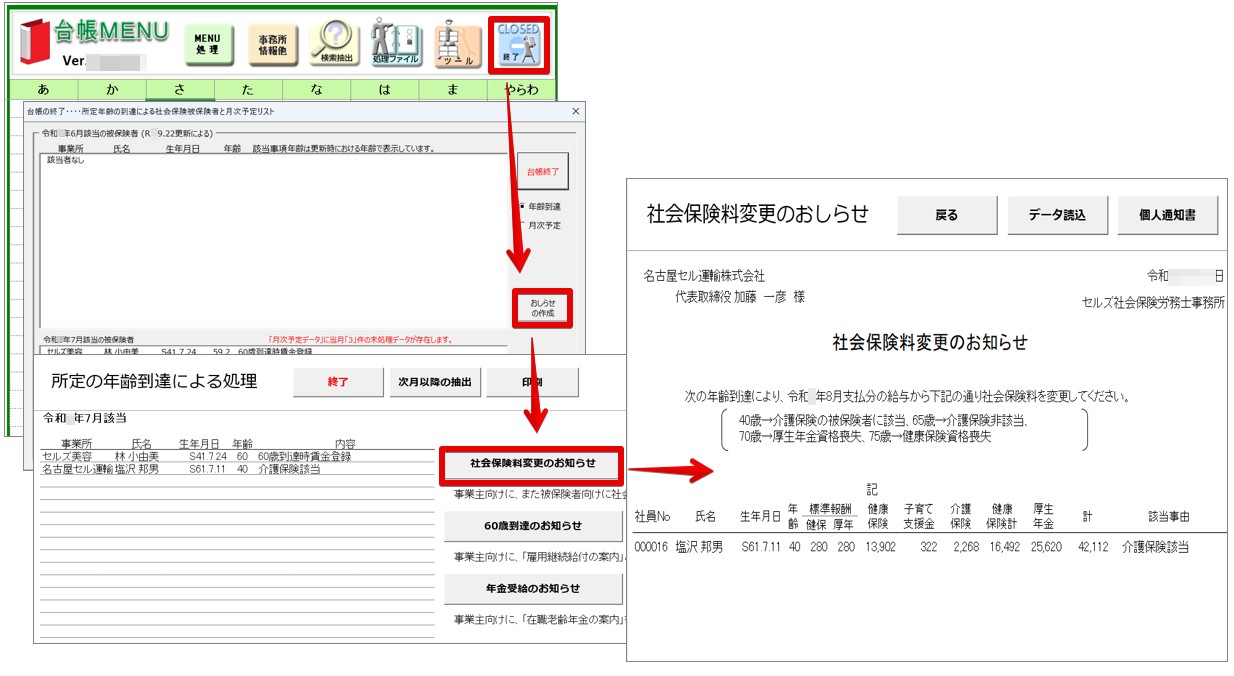Click the 年金受給のお知らせ button
The width and height of the screenshot is (1234, 676).
[x=533, y=588]
